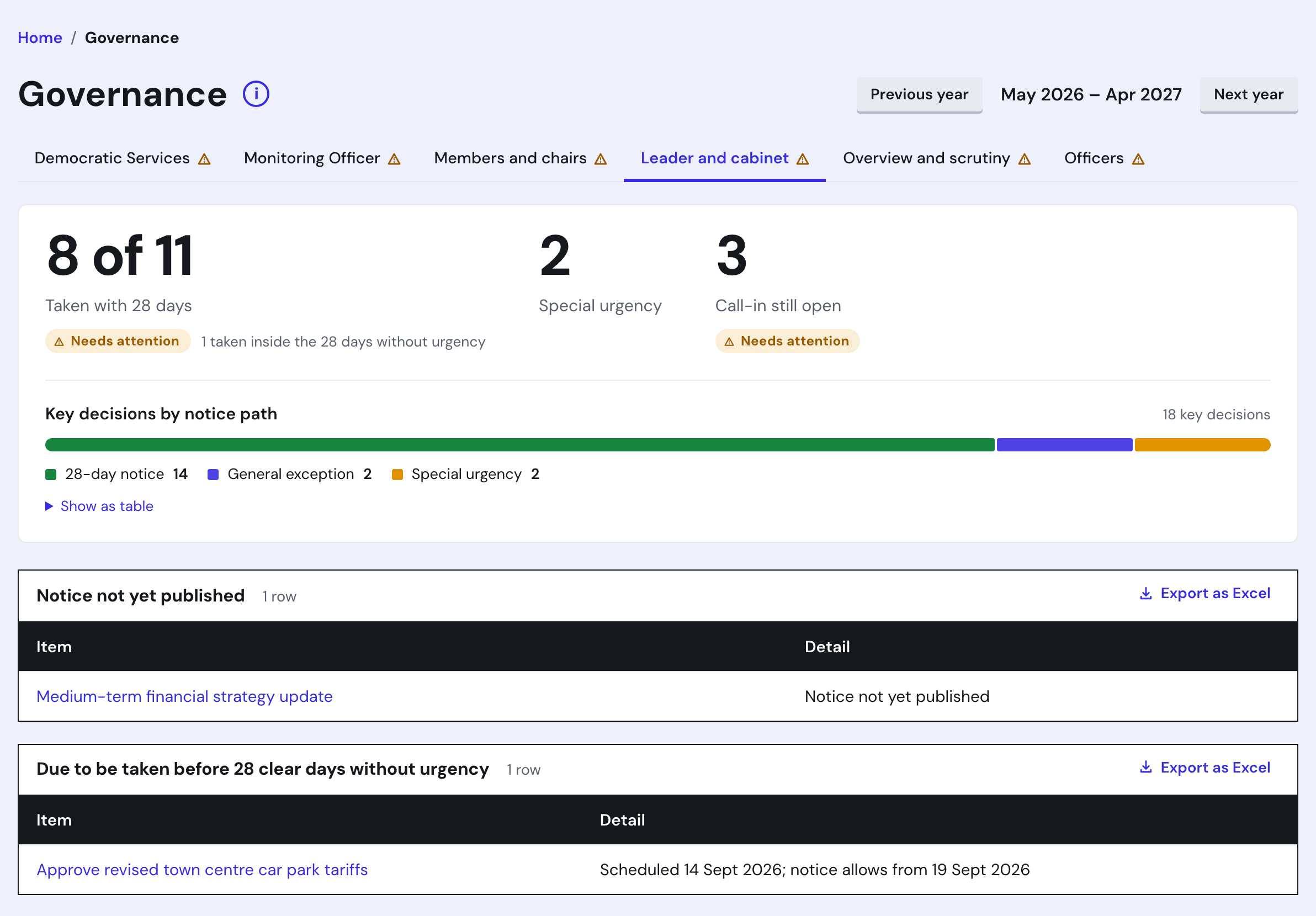Click the warning icon on Officers tab
This screenshot has width=1316, height=916.
point(1138,159)
